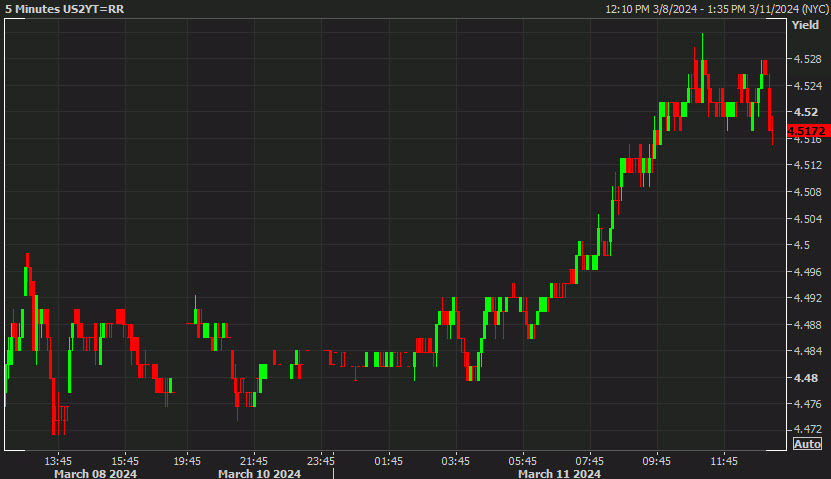Click the March 11 2024 date label
Screen dimensions: 831x479
[x=560, y=473]
